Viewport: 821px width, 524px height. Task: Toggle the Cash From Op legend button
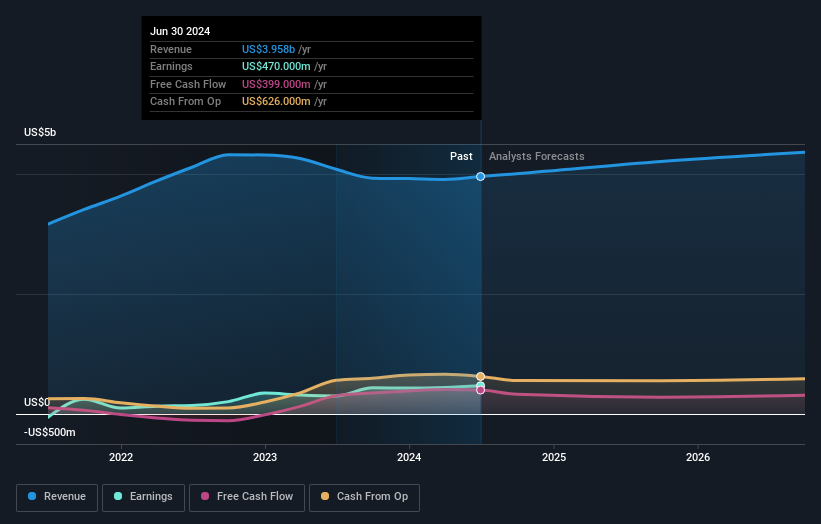pyautogui.click(x=364, y=497)
